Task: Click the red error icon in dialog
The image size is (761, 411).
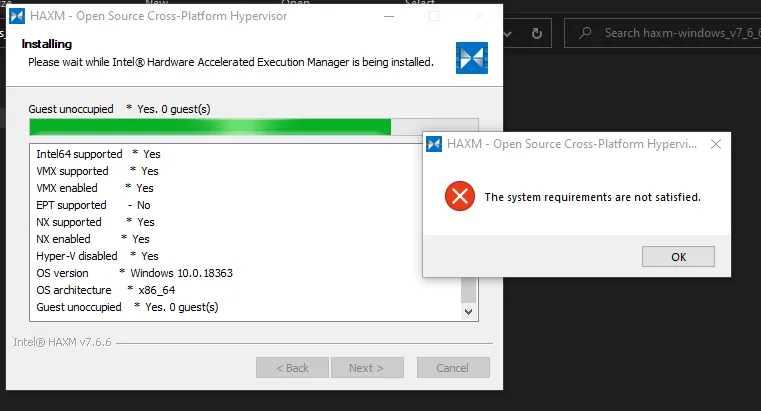Action: pos(460,196)
